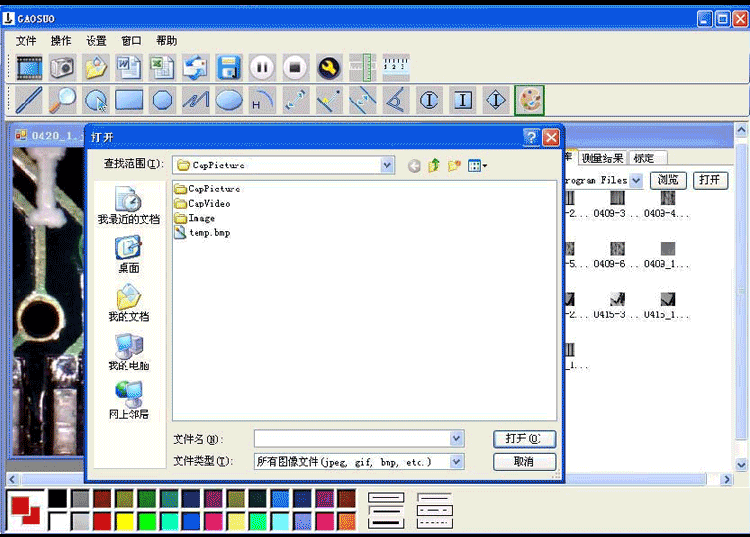
Task: Pick the yellow color swatch
Action: pos(124,521)
